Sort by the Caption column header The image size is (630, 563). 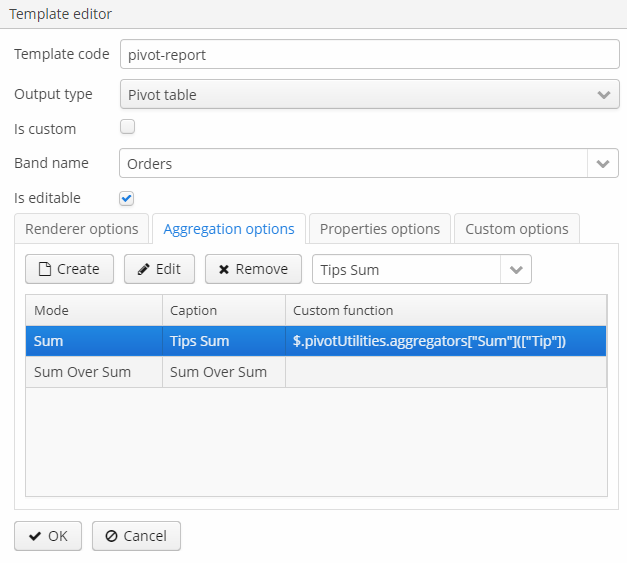[x=224, y=310]
